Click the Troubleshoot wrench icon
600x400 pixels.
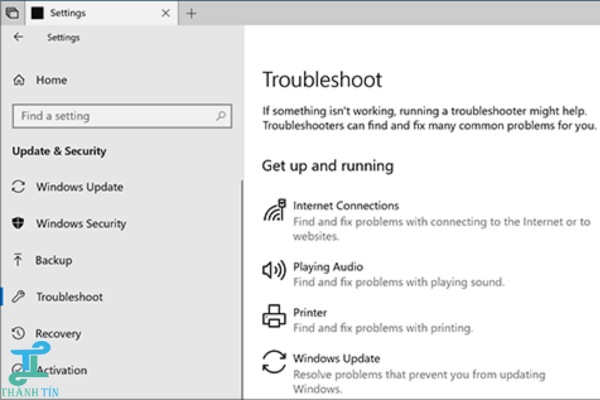coord(18,297)
